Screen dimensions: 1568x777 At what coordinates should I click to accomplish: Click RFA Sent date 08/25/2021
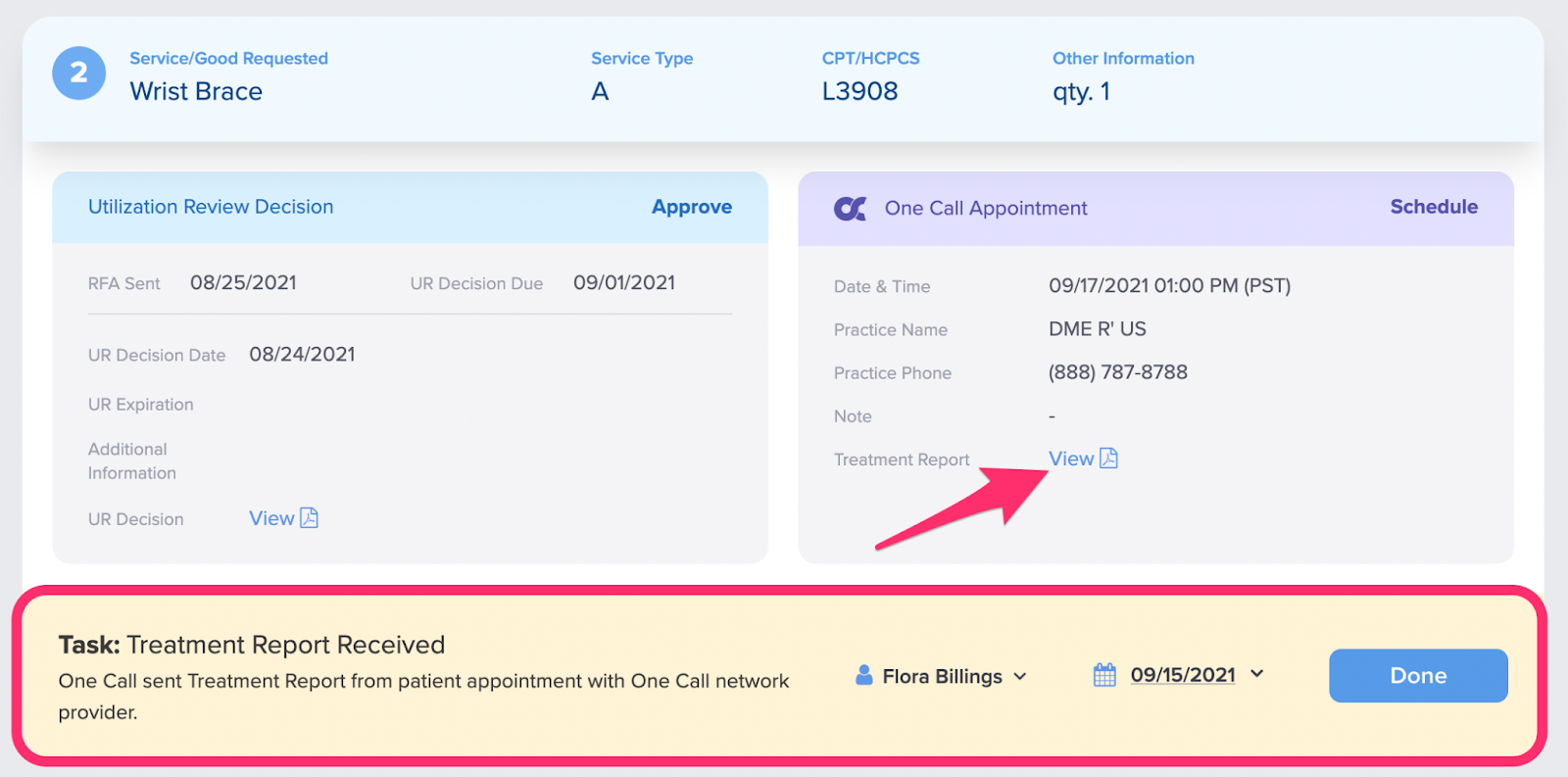243,283
